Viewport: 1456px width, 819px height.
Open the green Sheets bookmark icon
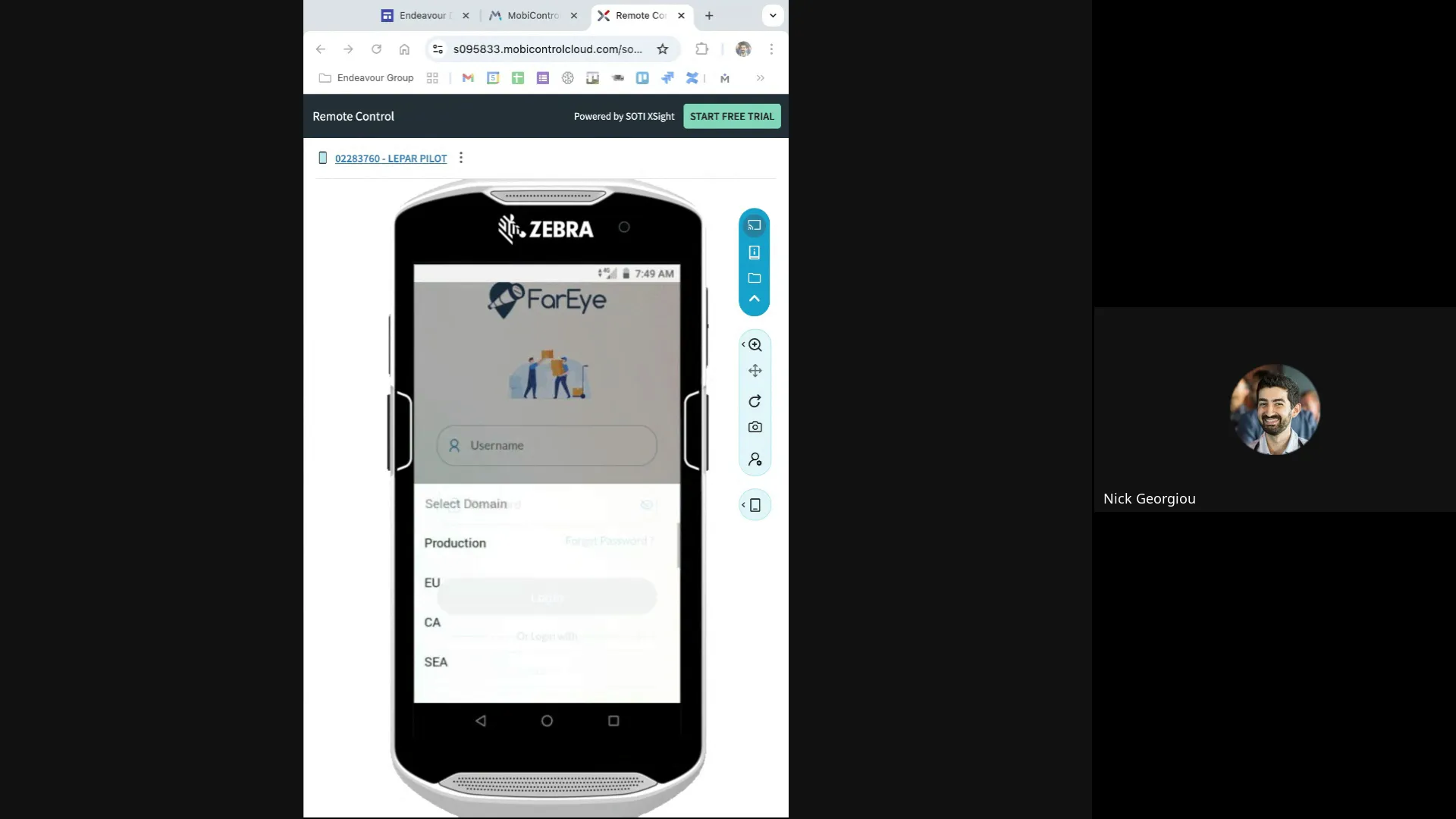click(518, 78)
